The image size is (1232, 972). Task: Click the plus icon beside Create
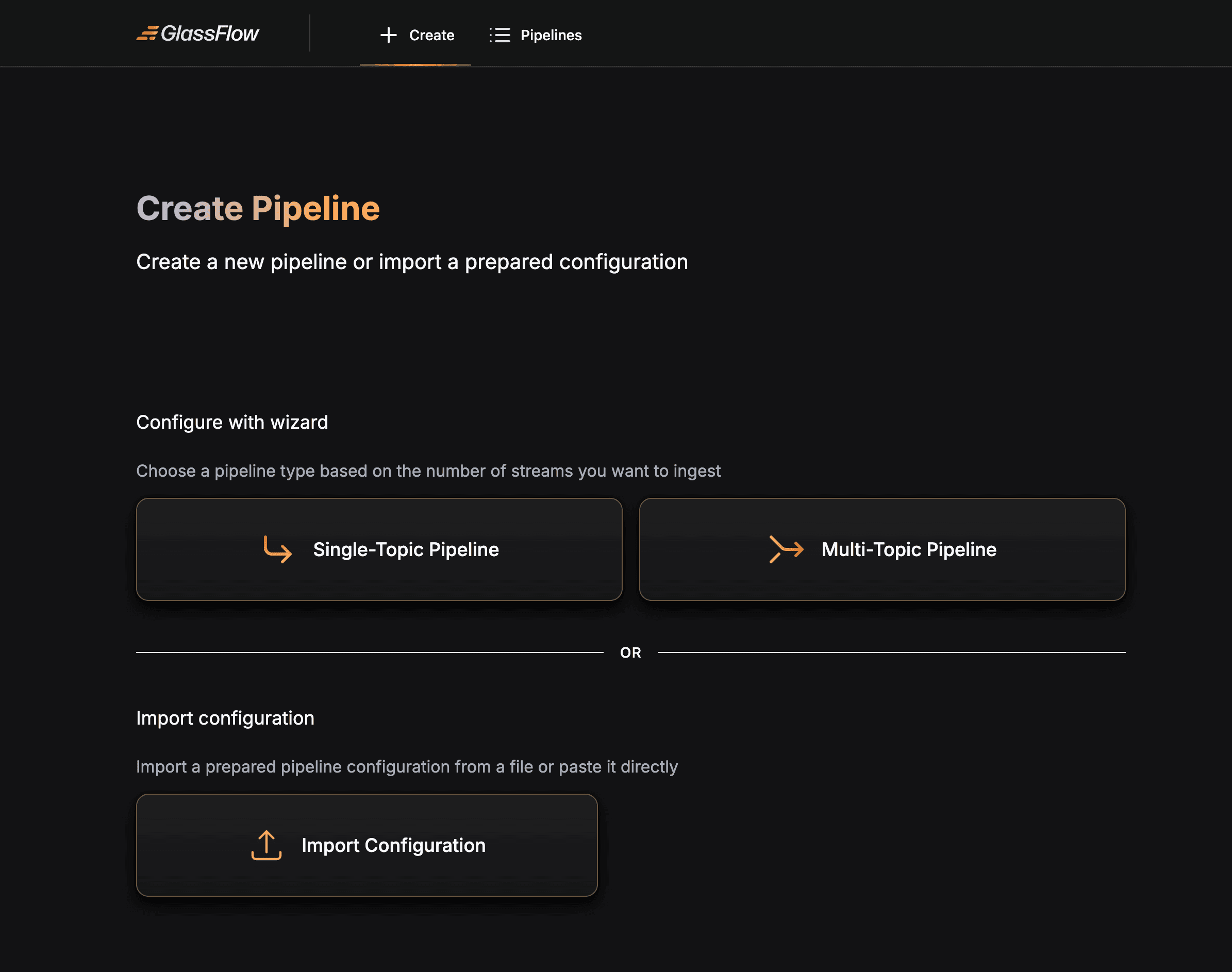(x=388, y=35)
